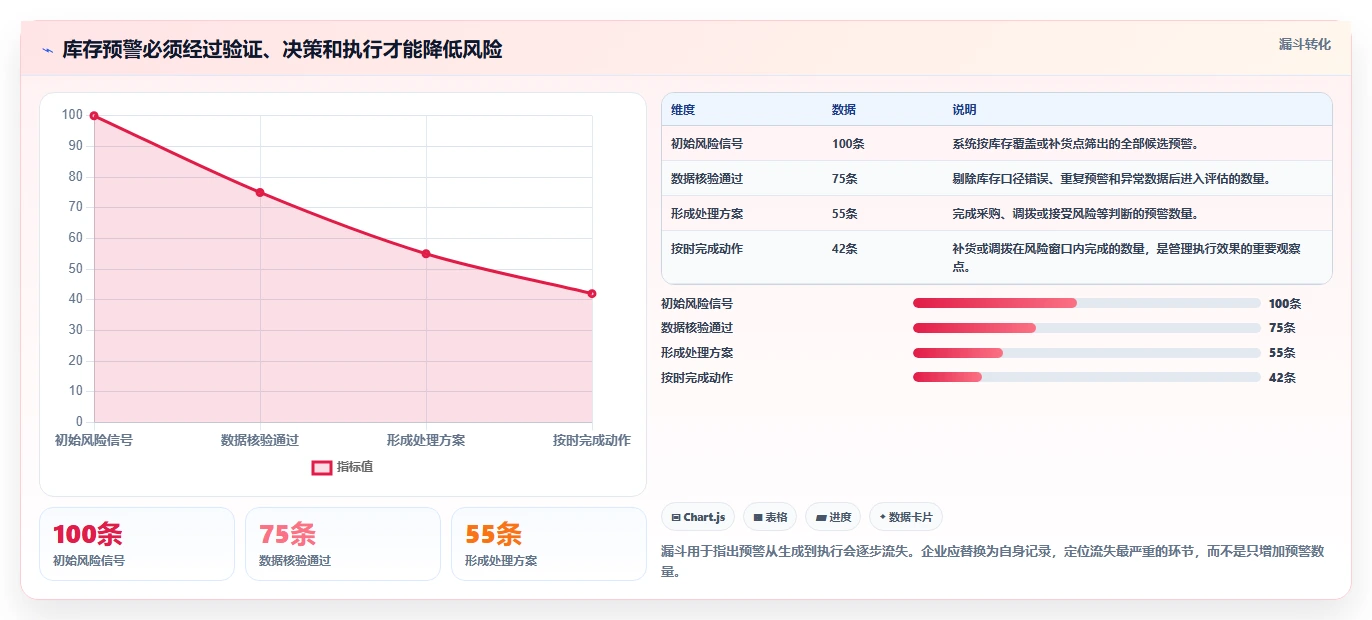
Task: Click description 系统按库存覆盖或补货点筛出的全部候选预警
Action: click(1076, 144)
